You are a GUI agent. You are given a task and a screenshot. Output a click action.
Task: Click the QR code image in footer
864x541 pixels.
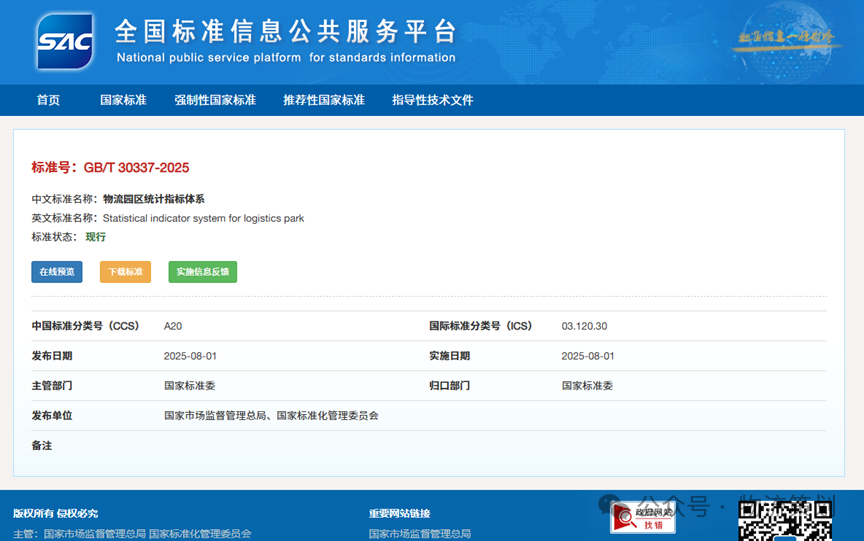click(x=784, y=520)
